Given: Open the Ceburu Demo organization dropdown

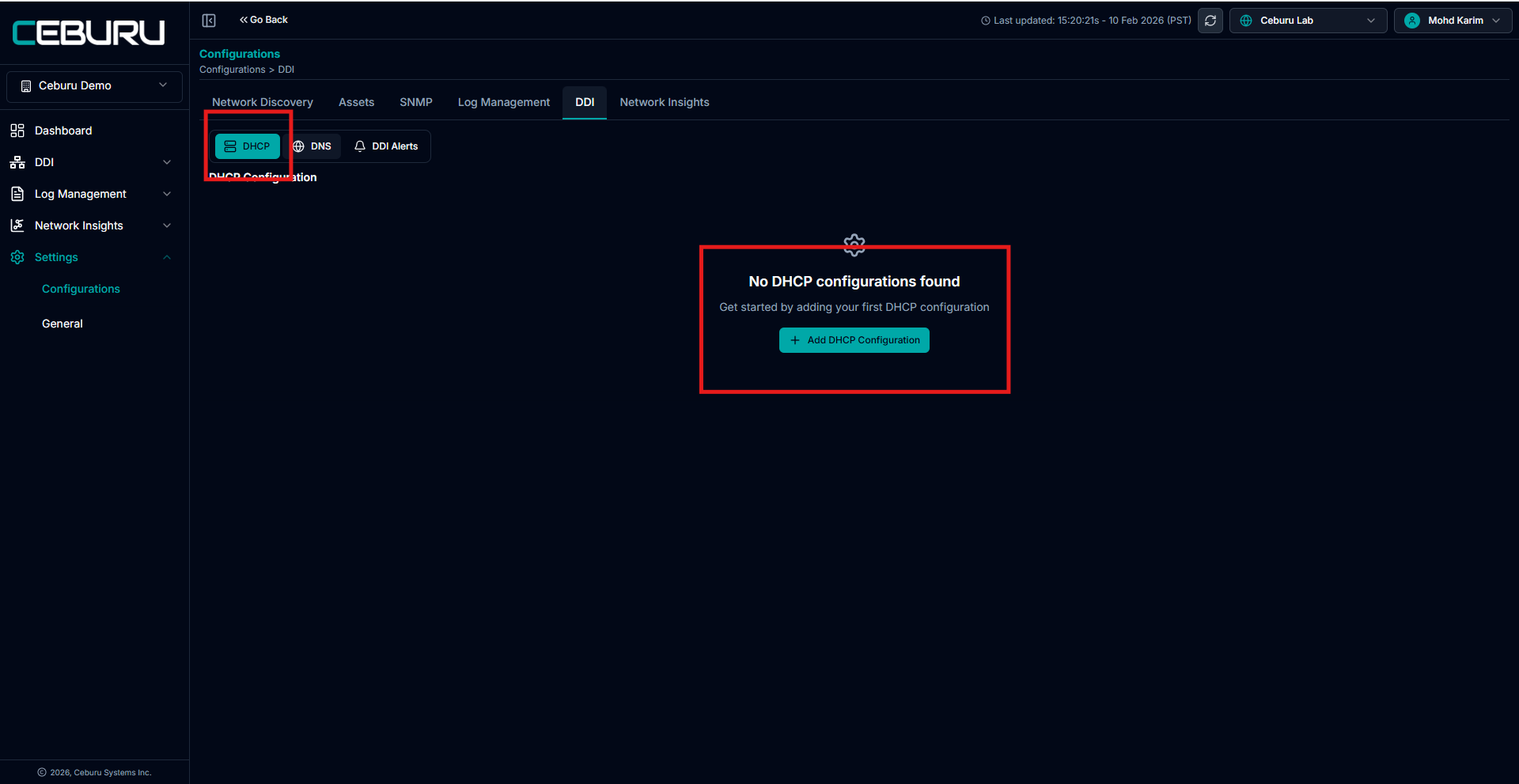Looking at the screenshot, I should tap(94, 85).
